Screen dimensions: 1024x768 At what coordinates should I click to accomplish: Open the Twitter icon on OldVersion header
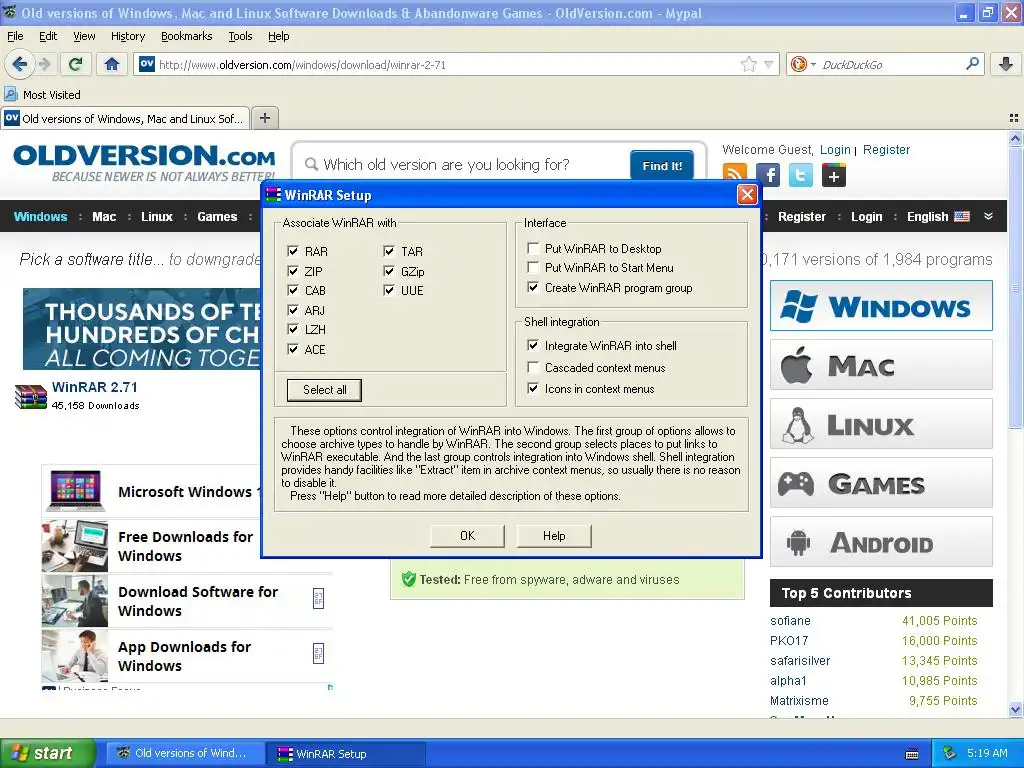(x=801, y=175)
